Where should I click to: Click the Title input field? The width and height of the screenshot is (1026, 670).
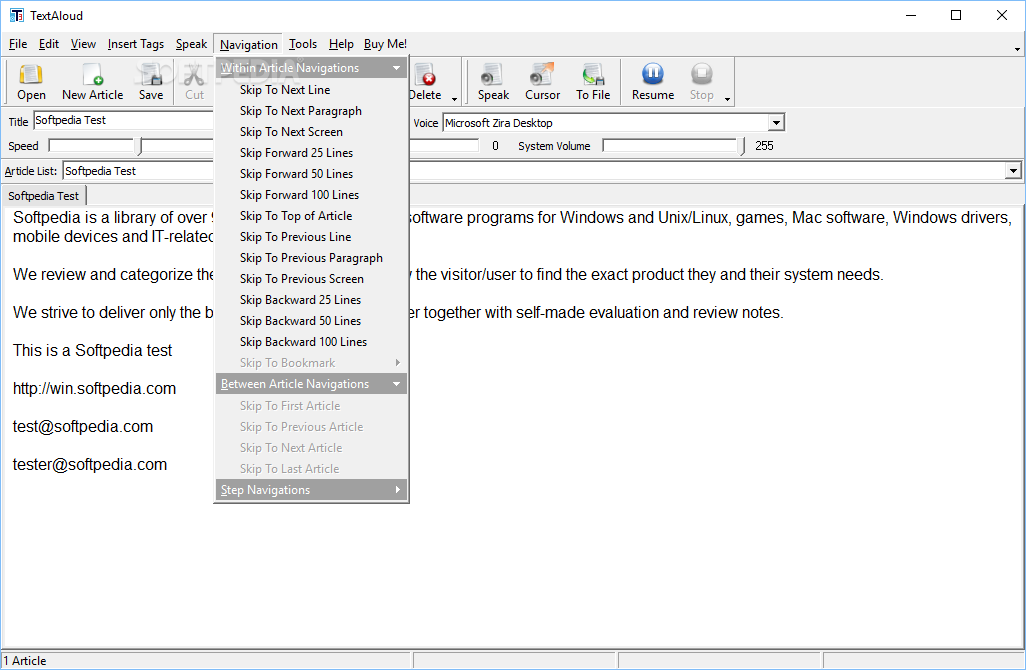click(x=124, y=120)
